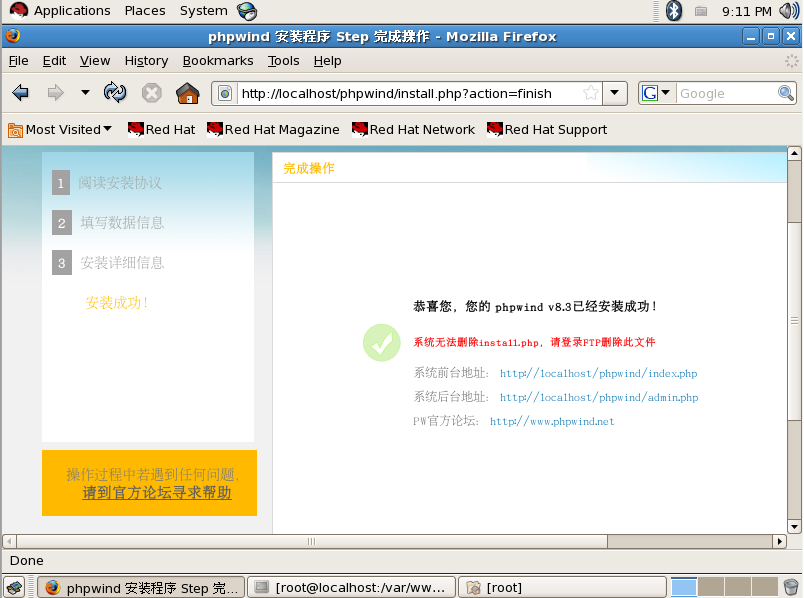
Task: Click the site identity icon in address bar
Action: [225, 93]
